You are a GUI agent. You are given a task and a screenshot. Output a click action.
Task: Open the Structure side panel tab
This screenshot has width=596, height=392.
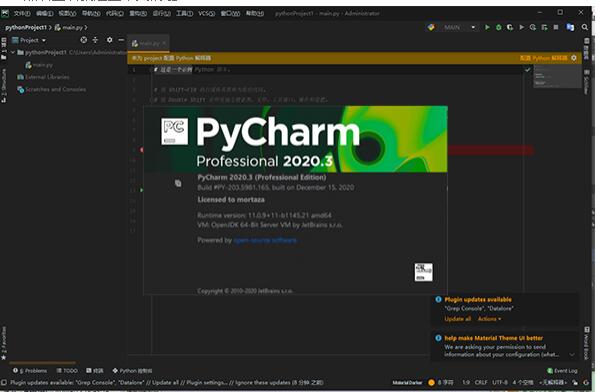(x=4, y=86)
